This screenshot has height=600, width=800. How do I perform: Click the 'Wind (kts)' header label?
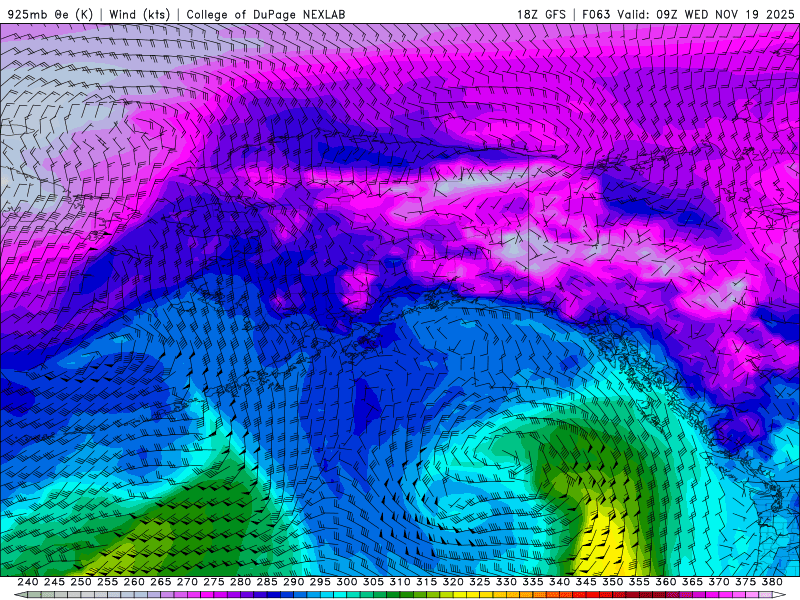tap(139, 15)
